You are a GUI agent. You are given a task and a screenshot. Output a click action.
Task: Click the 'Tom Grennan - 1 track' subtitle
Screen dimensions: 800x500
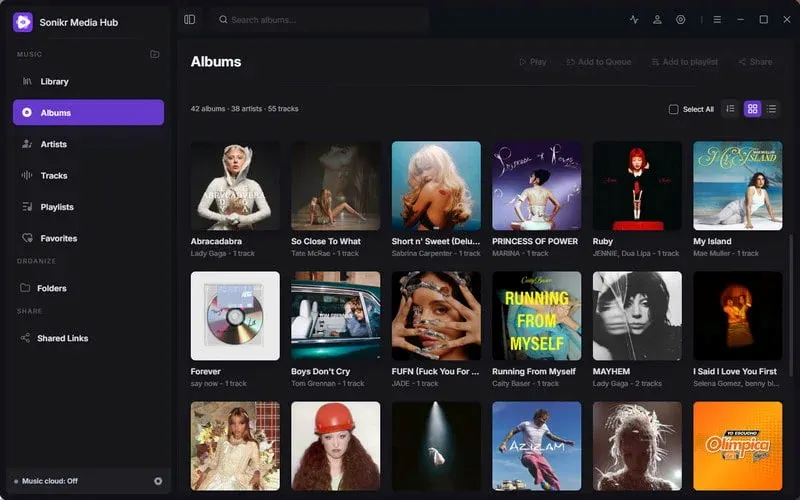coord(328,384)
